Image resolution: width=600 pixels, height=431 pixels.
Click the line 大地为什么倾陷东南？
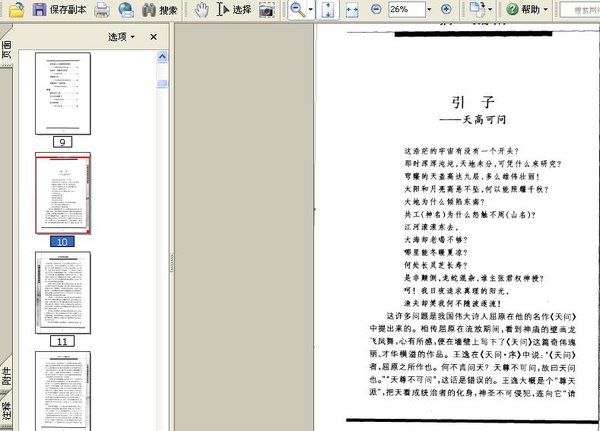coord(444,202)
